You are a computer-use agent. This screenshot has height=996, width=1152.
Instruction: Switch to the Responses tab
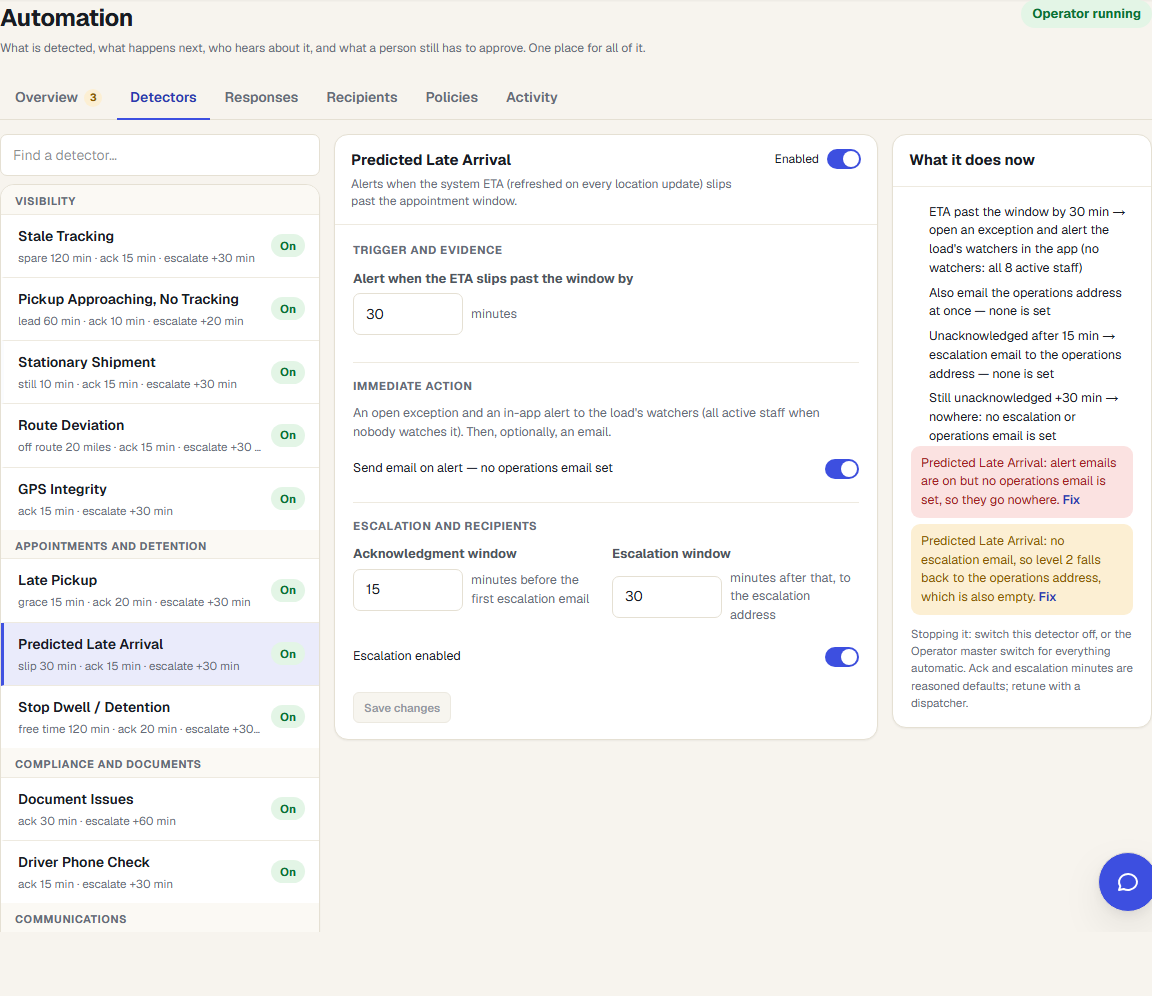tap(262, 97)
